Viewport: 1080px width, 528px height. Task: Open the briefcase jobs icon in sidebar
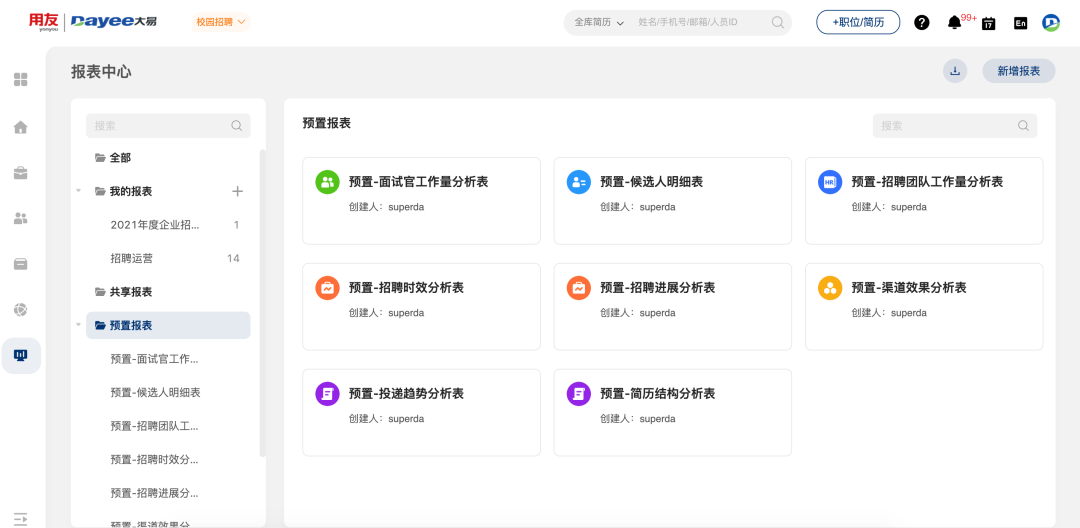pos(21,173)
